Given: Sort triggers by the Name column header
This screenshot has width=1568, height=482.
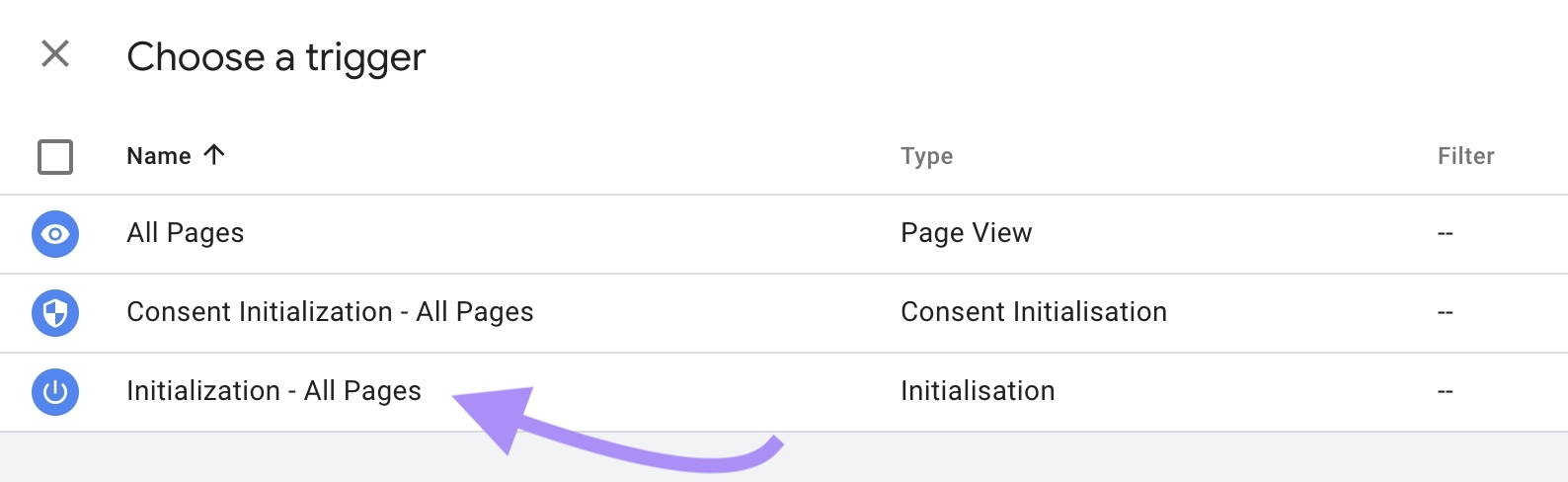Looking at the screenshot, I should (x=159, y=156).
